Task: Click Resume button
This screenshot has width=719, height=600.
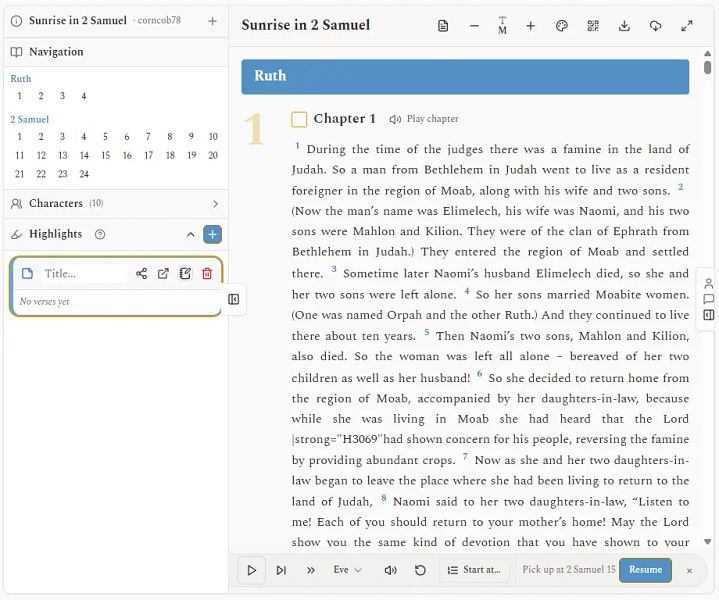Action: (645, 570)
